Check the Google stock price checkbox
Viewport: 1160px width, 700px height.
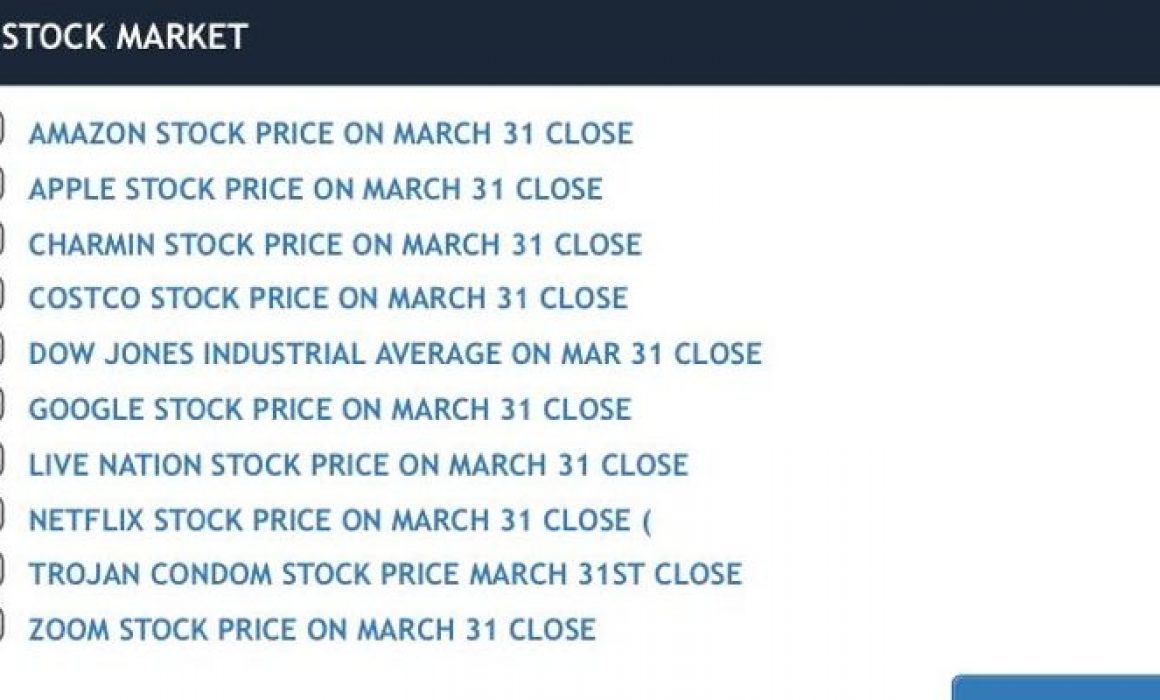tap(1, 405)
